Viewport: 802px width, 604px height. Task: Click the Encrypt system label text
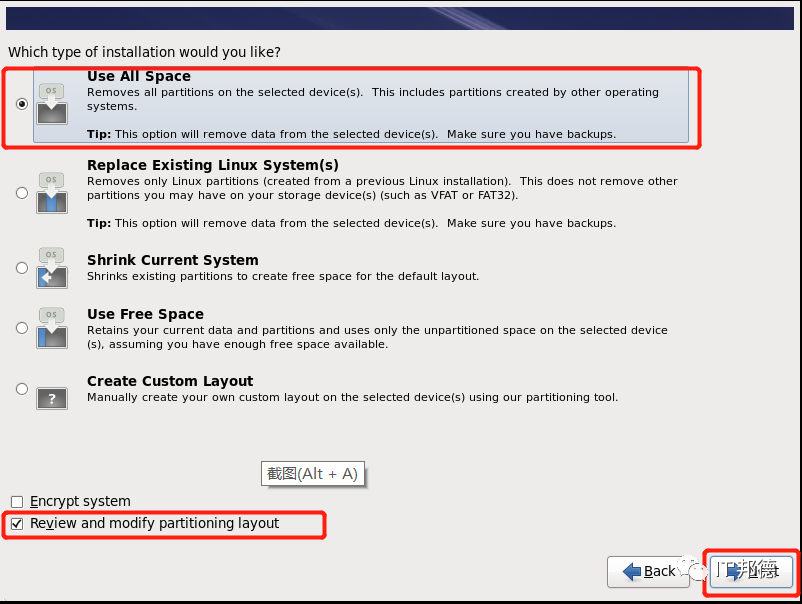coord(80,501)
